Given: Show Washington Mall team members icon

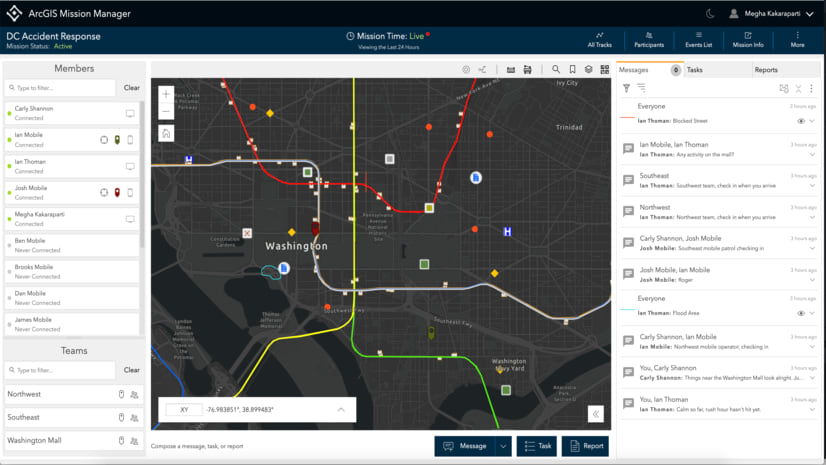Looking at the screenshot, I should click(x=134, y=441).
